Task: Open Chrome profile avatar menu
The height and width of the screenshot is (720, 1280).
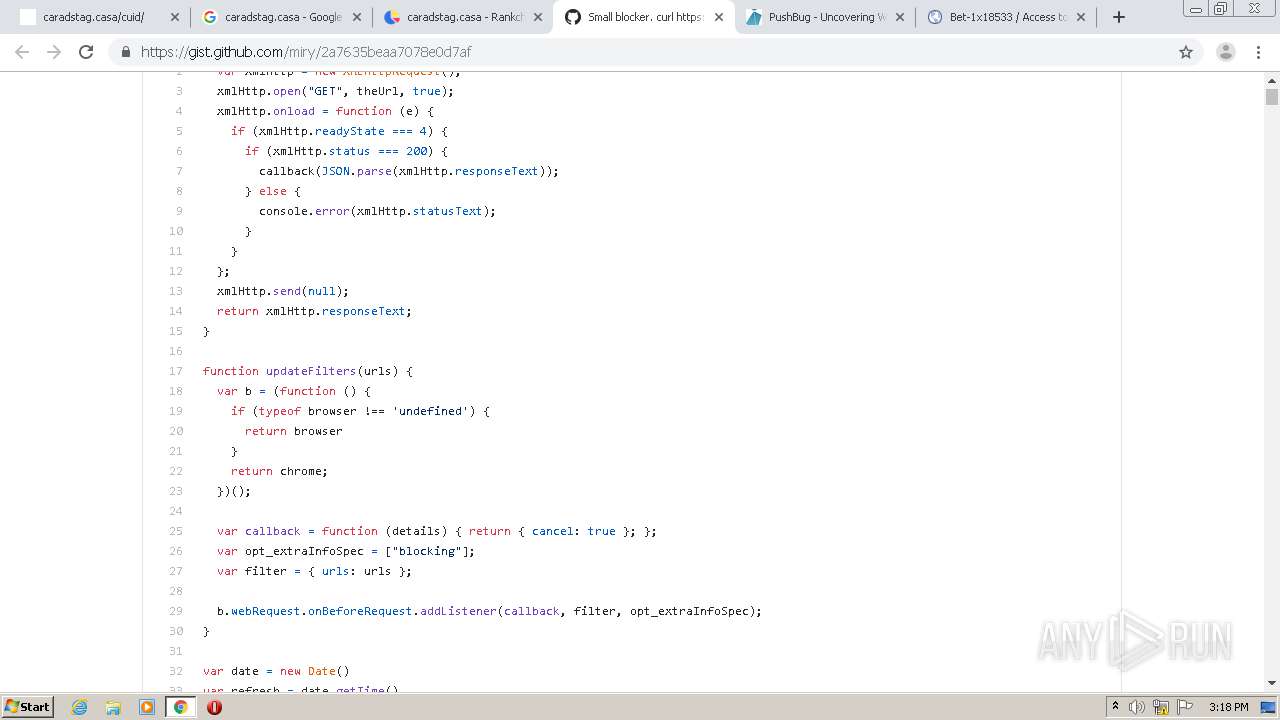Action: click(1225, 52)
